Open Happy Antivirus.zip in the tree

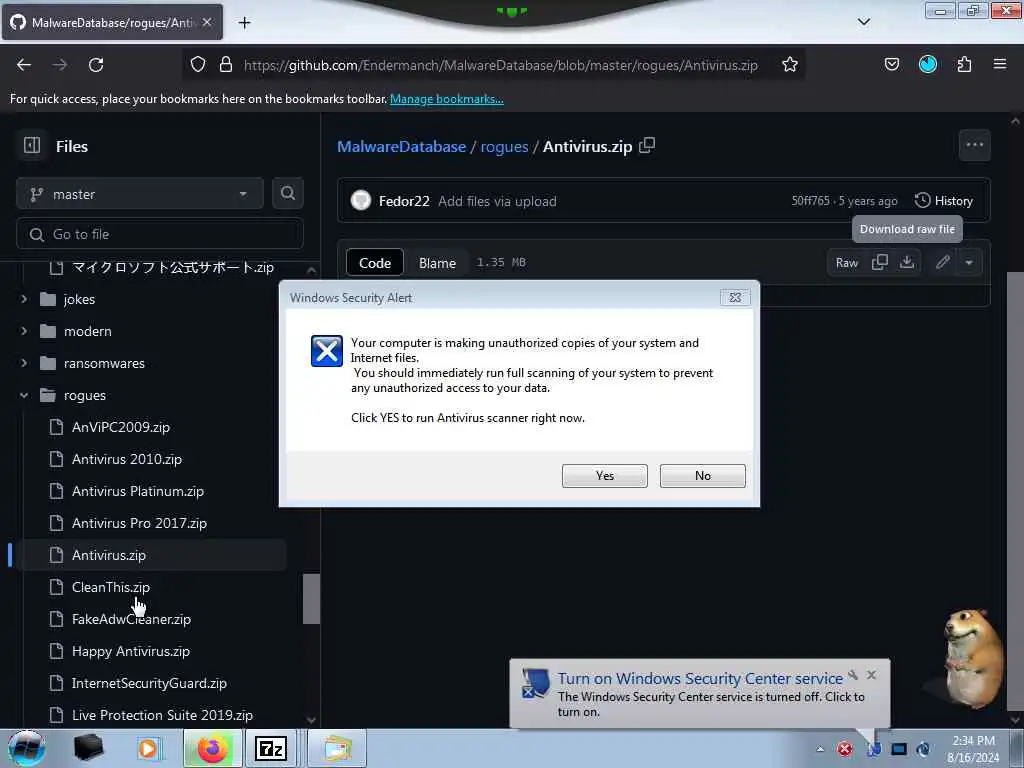click(131, 651)
